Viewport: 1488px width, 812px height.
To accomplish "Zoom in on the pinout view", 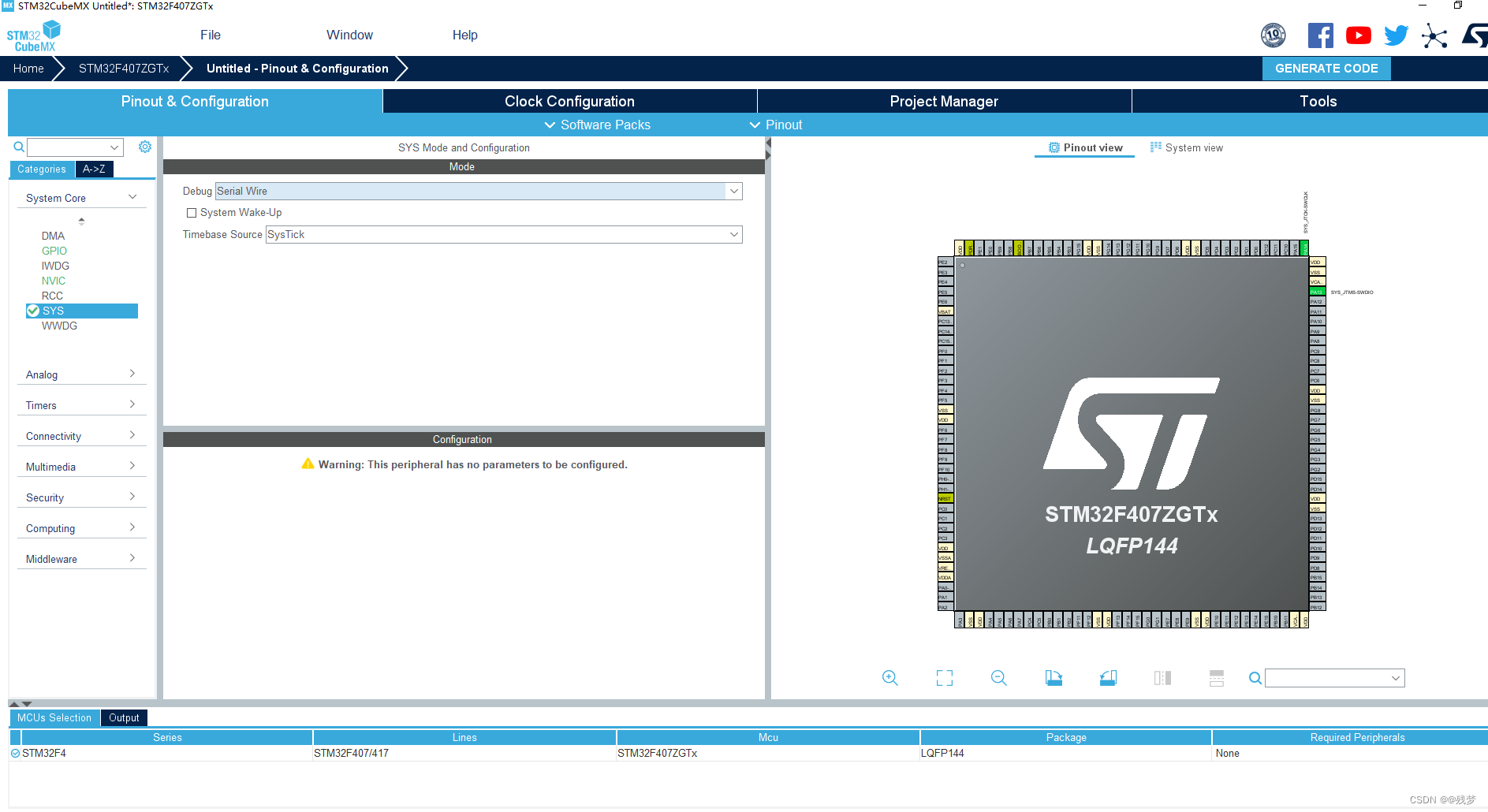I will [x=889, y=678].
